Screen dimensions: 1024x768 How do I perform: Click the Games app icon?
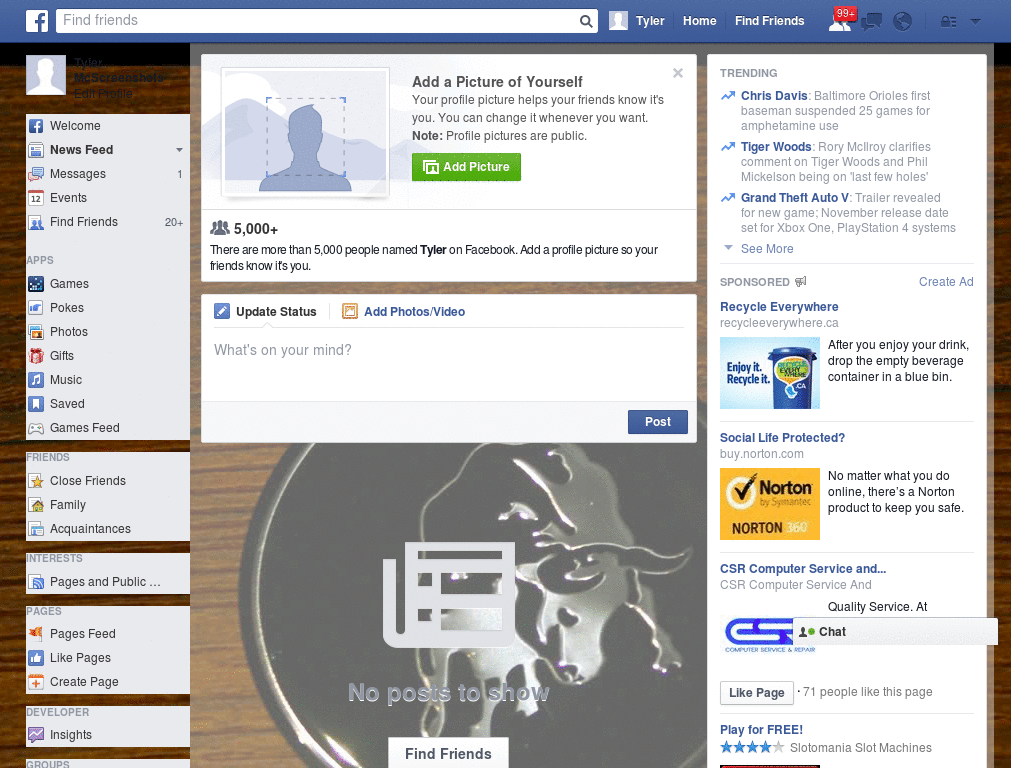pos(36,284)
